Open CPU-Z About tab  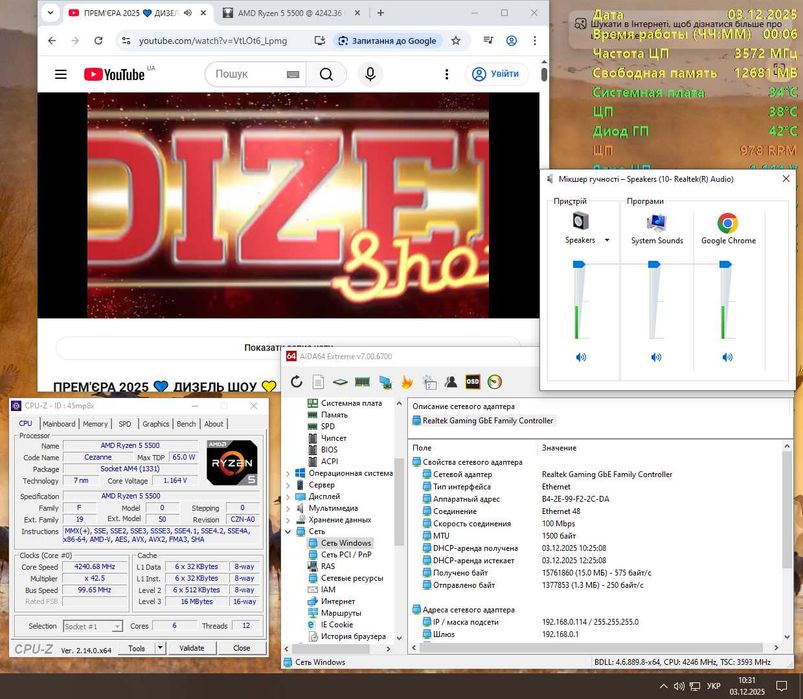(x=214, y=423)
